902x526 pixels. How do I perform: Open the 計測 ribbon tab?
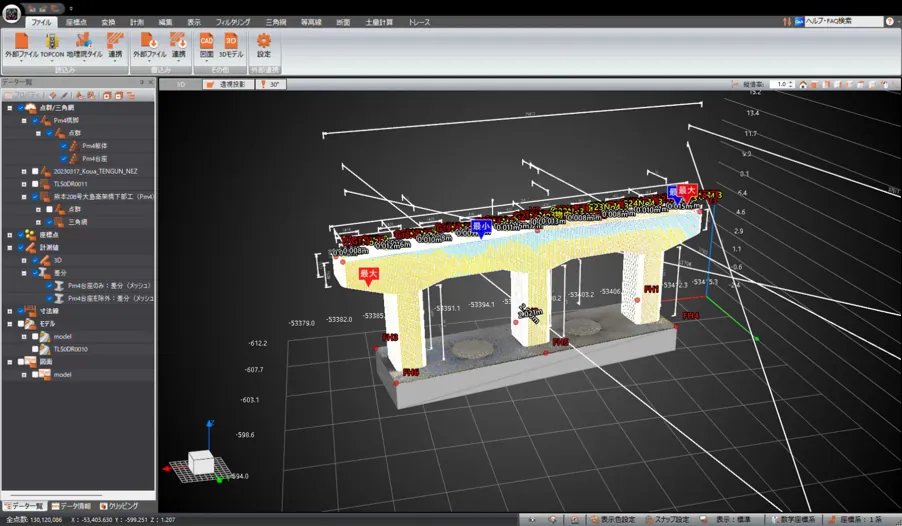(136, 21)
